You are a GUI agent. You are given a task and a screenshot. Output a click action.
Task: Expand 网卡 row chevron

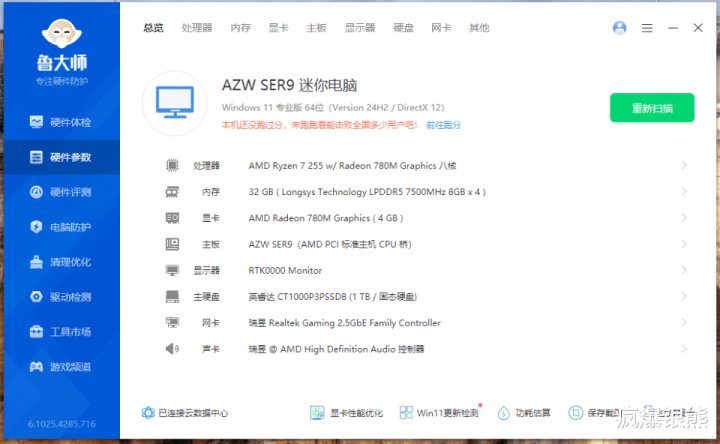click(x=684, y=323)
